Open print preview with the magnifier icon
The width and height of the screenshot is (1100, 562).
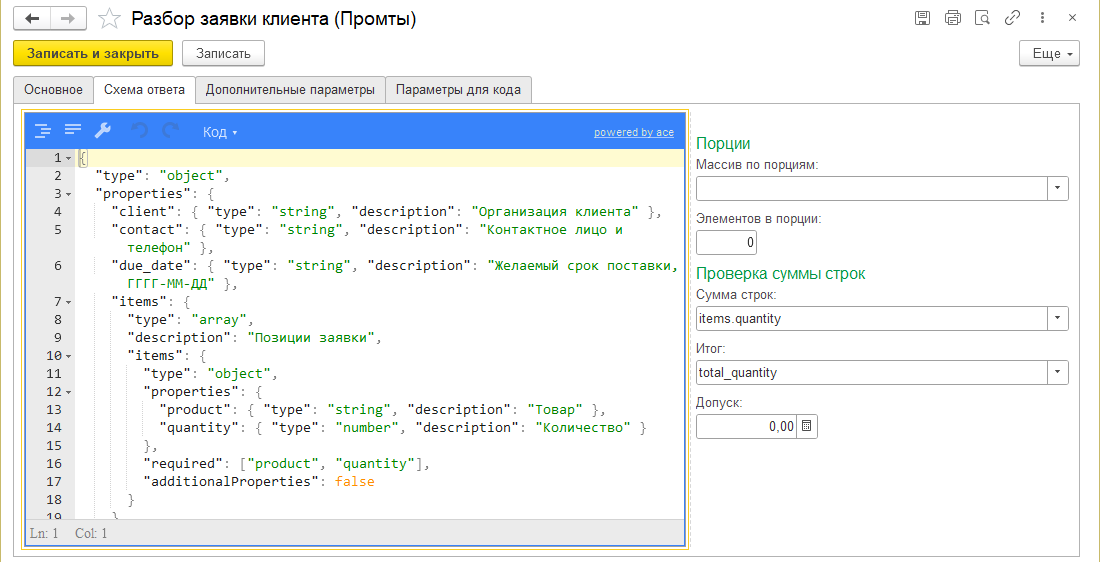click(x=982, y=18)
